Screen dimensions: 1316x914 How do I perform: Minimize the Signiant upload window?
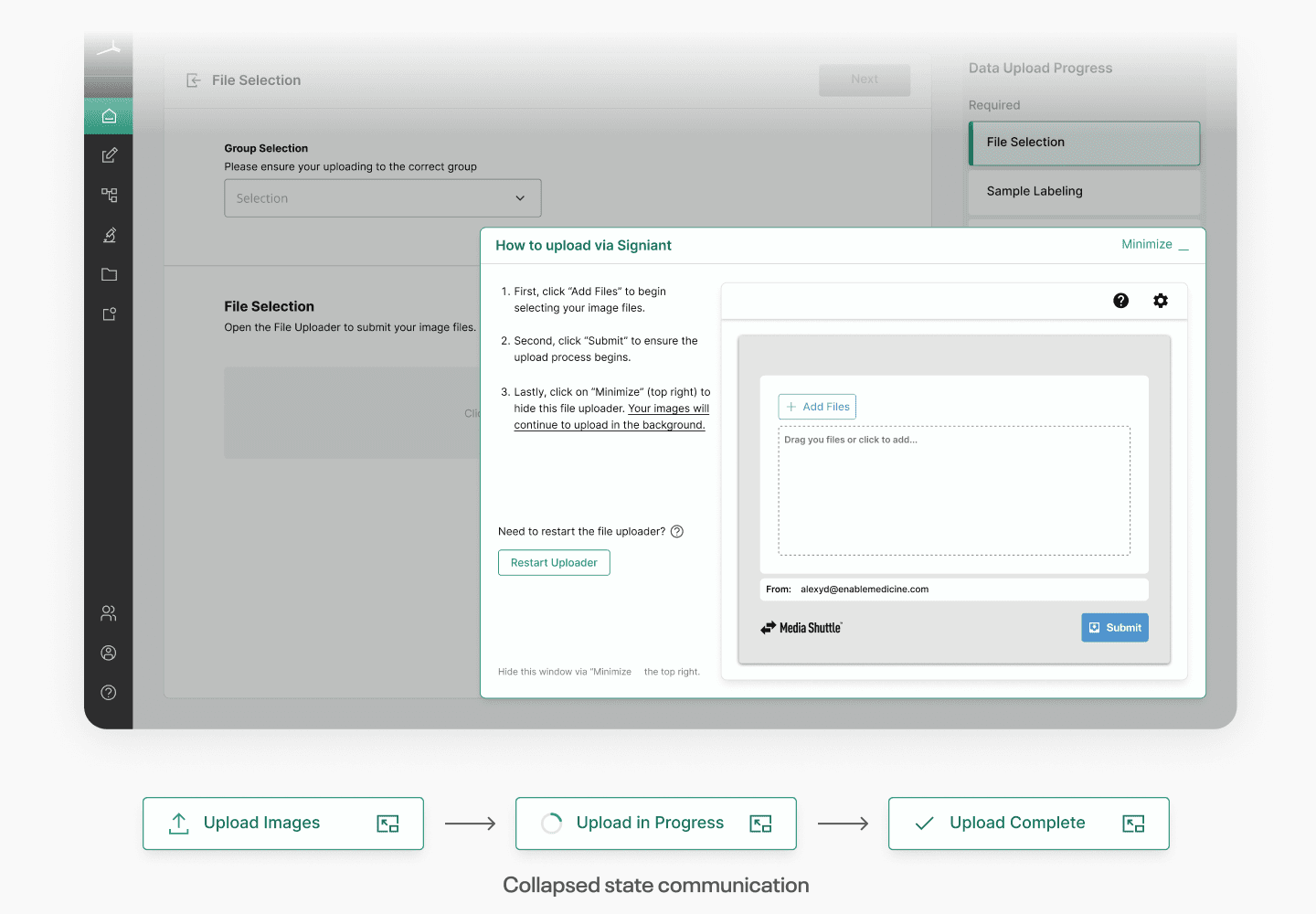(1155, 245)
